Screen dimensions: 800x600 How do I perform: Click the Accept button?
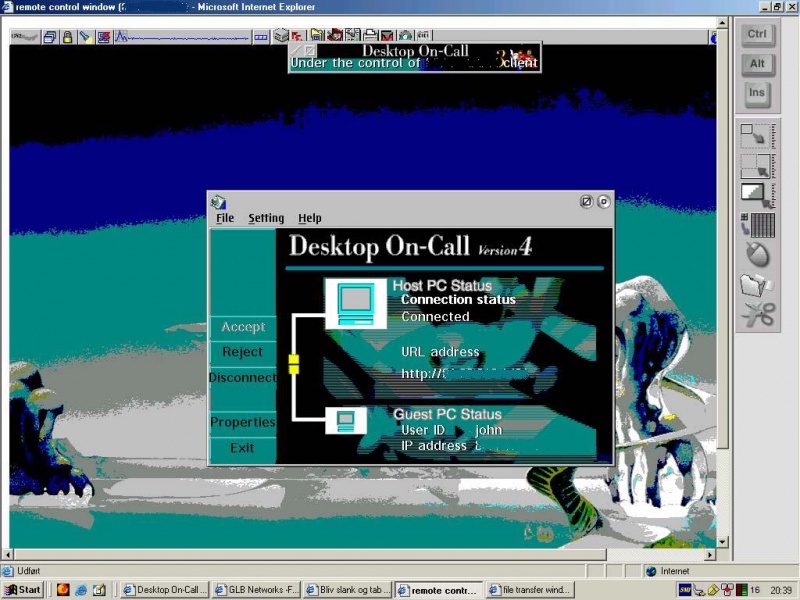(243, 328)
